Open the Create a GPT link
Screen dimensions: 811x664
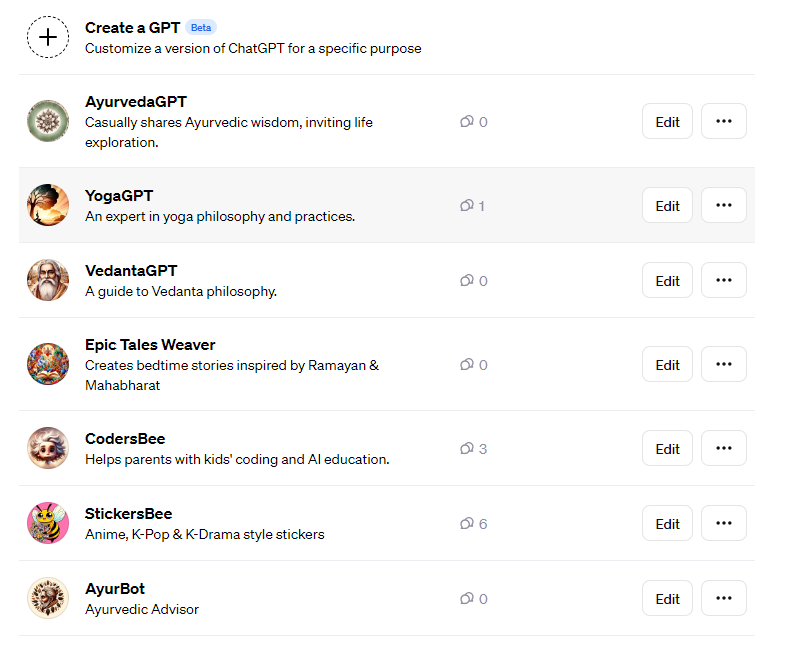point(132,28)
